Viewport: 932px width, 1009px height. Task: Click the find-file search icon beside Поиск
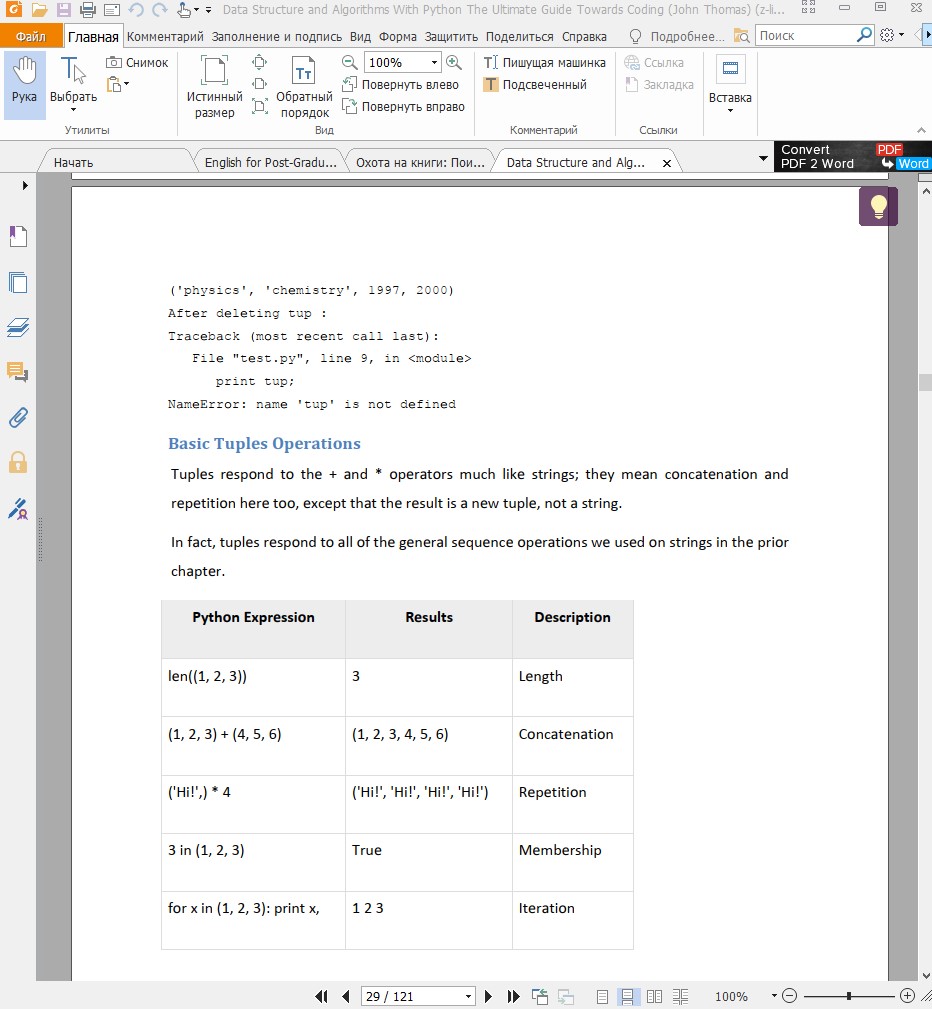tap(741, 36)
